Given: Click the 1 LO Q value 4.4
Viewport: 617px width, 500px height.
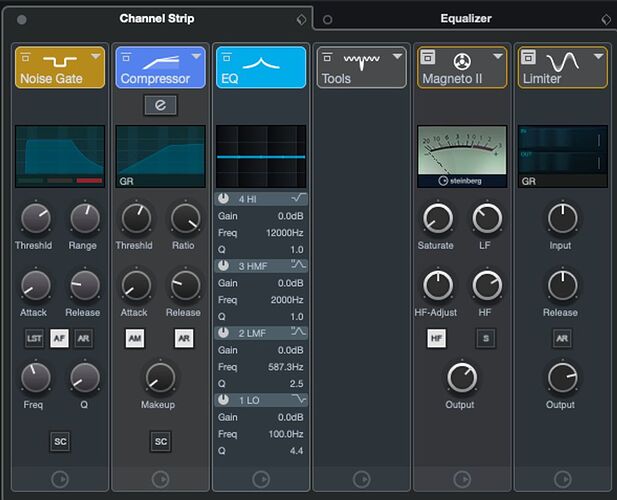Looking at the screenshot, I should 296,451.
